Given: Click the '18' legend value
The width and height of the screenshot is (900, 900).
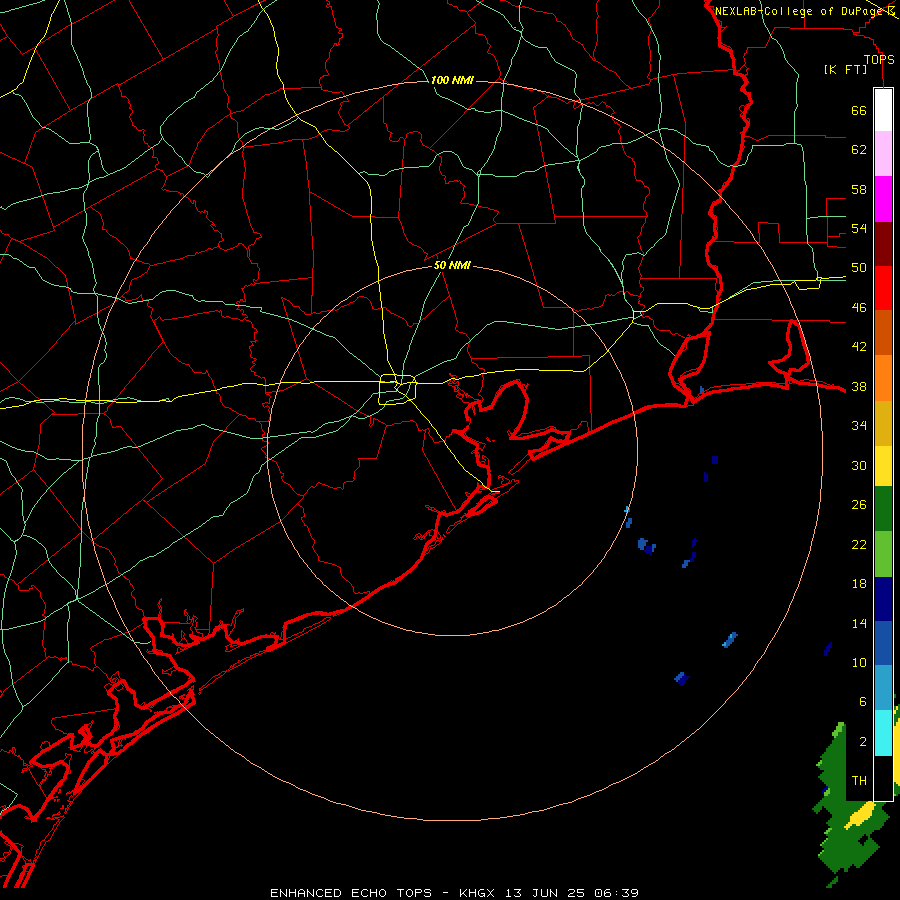Looking at the screenshot, I should pos(859,584).
